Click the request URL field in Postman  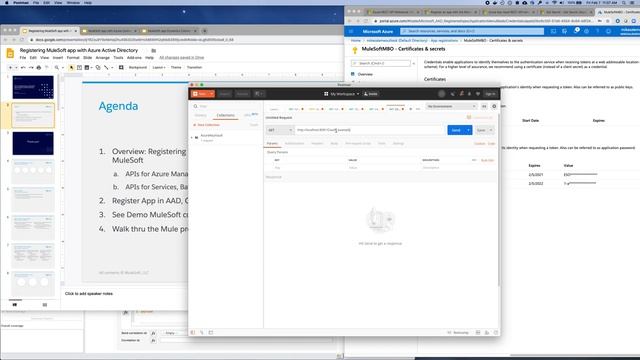tap(369, 130)
